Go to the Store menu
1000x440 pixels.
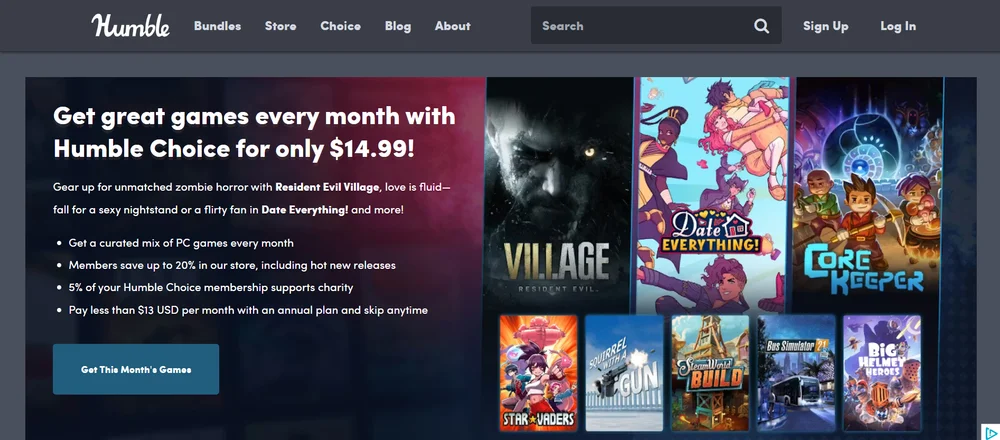coord(281,26)
